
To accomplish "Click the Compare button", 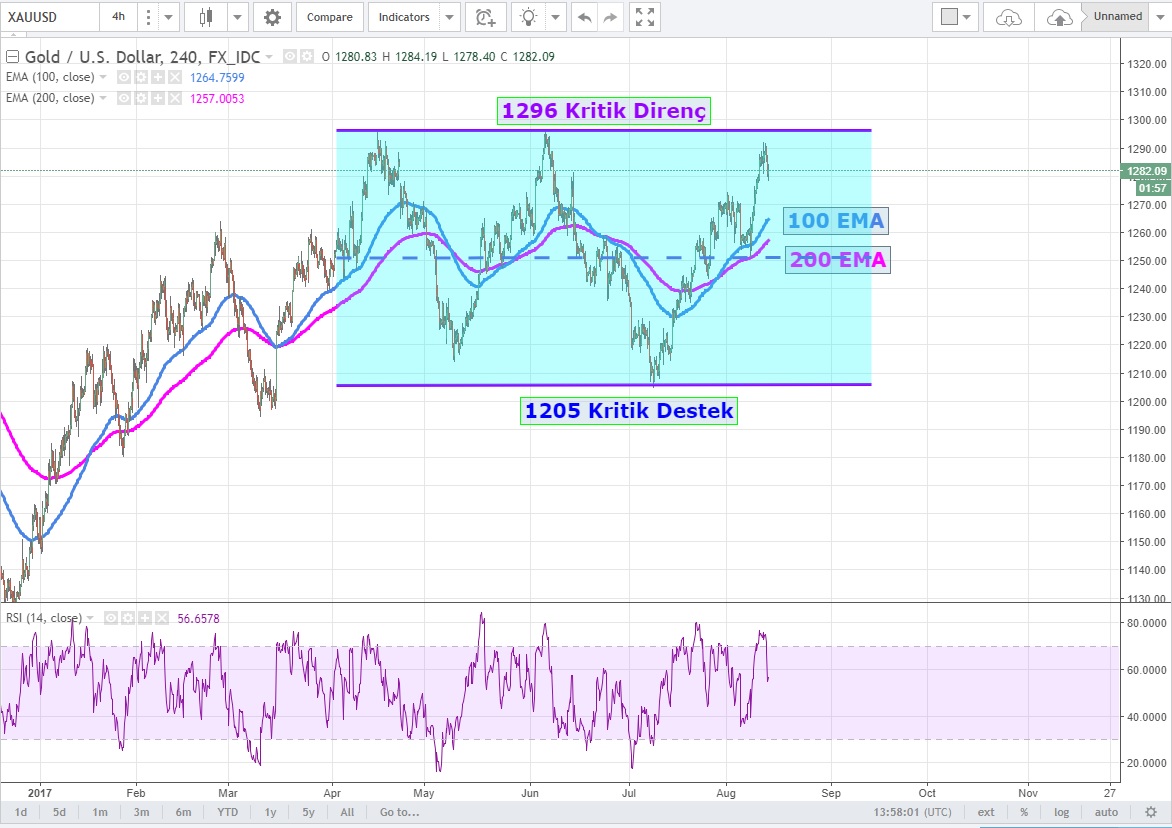I will [x=330, y=17].
